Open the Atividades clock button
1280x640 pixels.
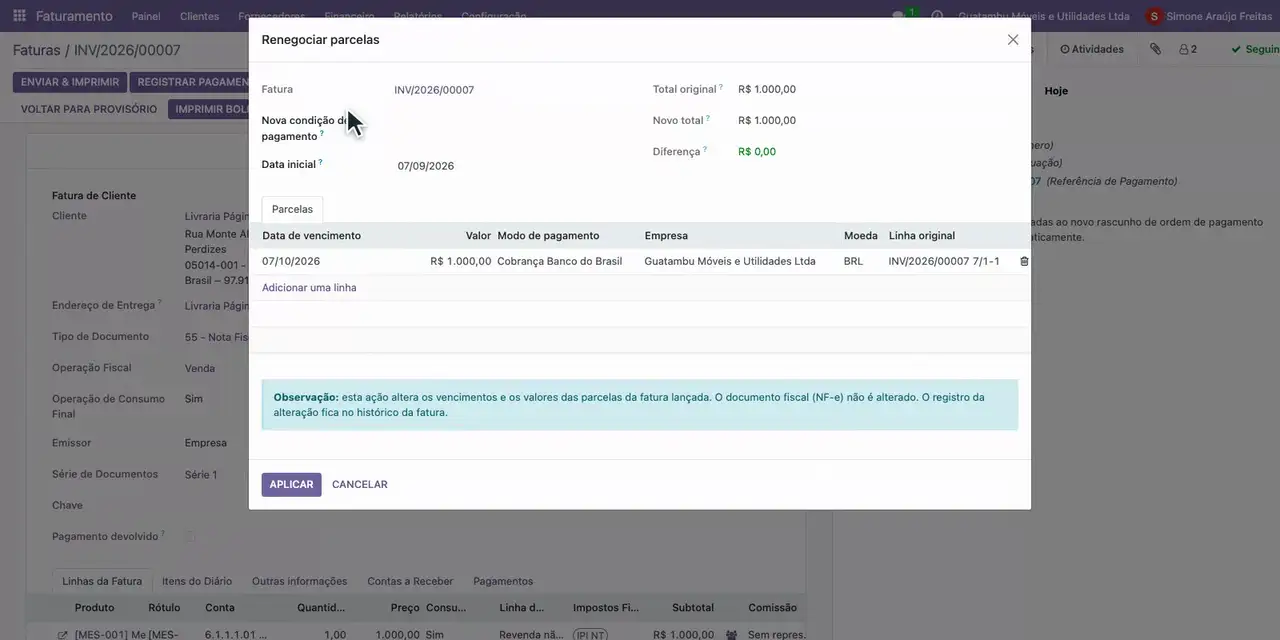click(1092, 49)
